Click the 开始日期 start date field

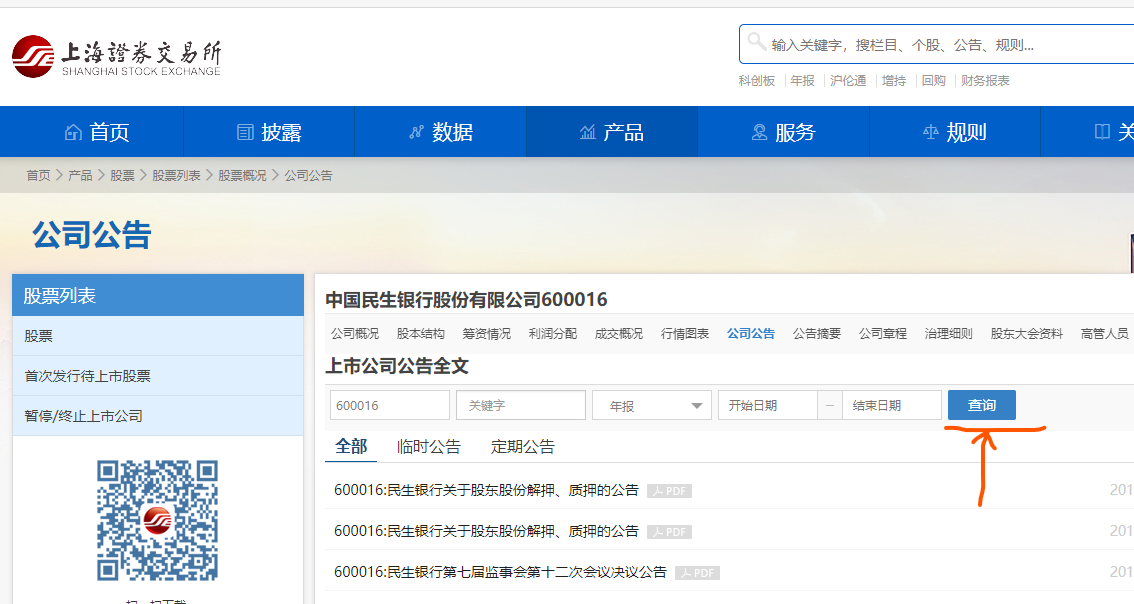click(767, 405)
